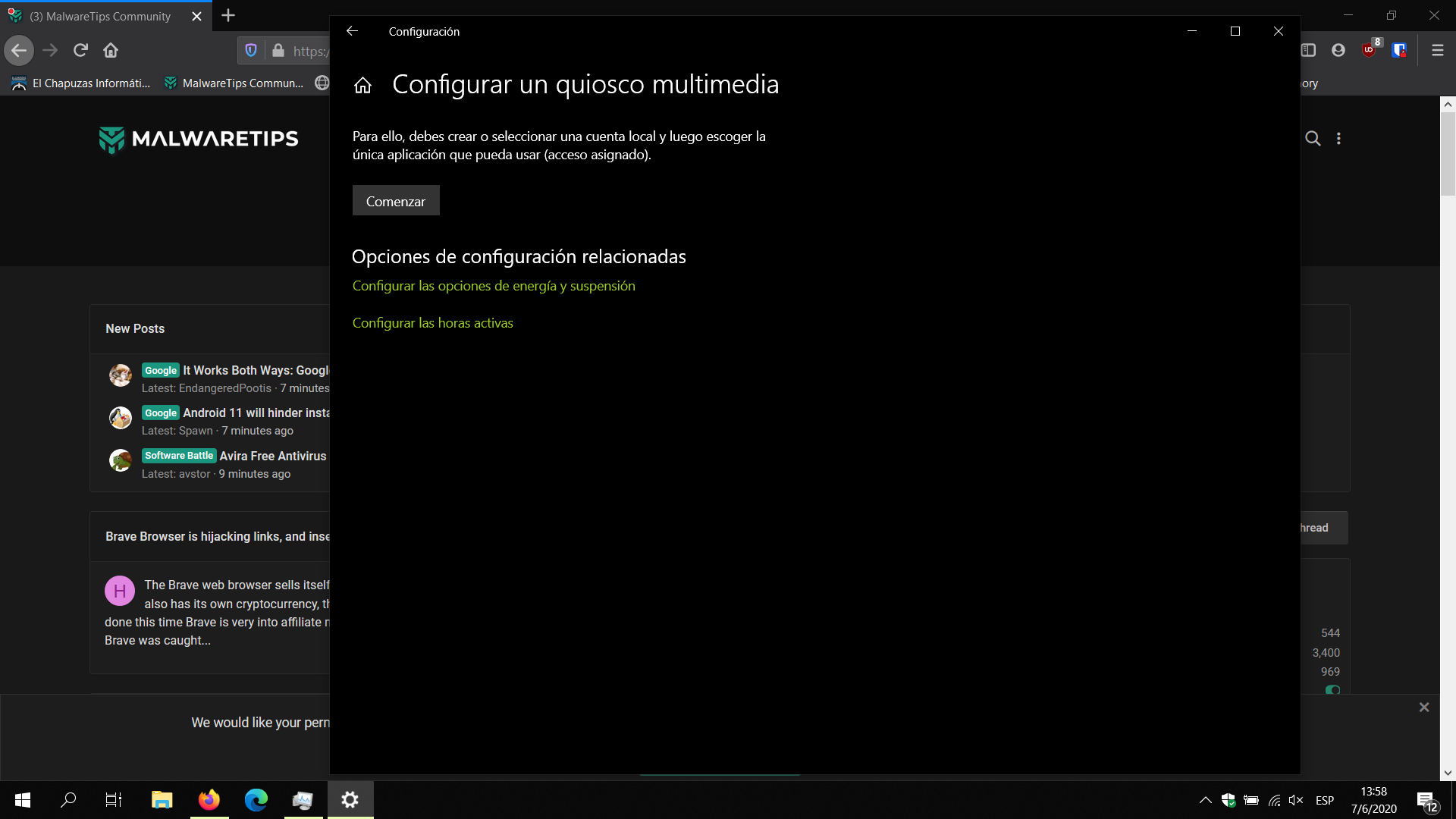This screenshot has width=1456, height=819.
Task: Open the uBlock Origin extension icon
Action: pos(1370,50)
